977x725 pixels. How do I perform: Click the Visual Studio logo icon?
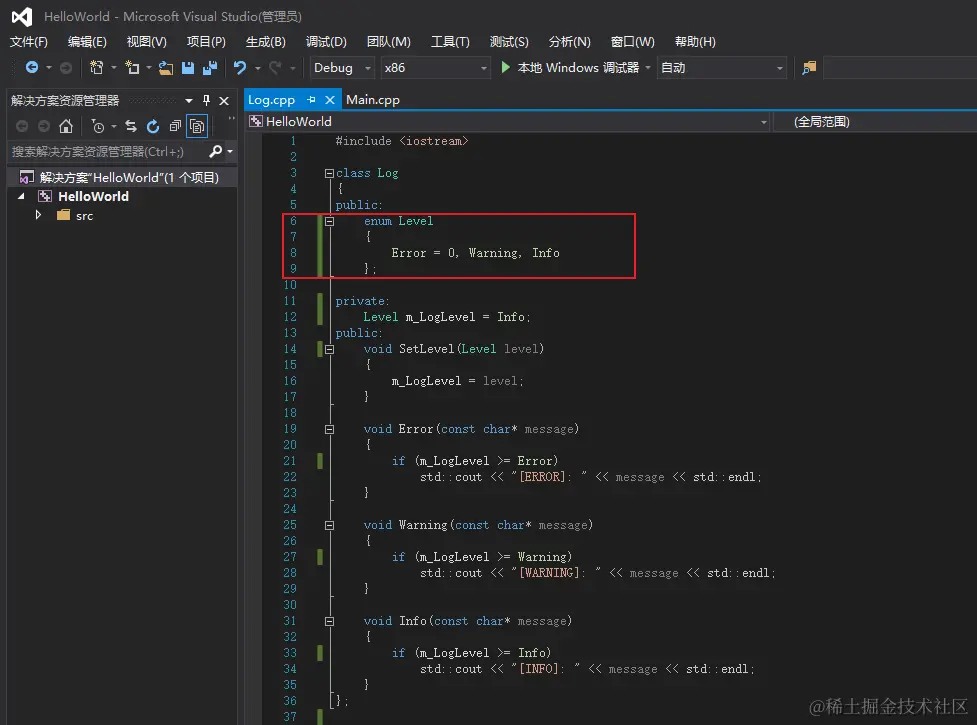(22, 16)
